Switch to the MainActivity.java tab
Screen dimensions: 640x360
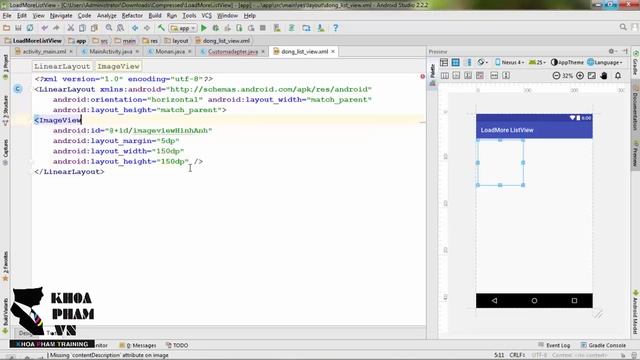pos(110,51)
